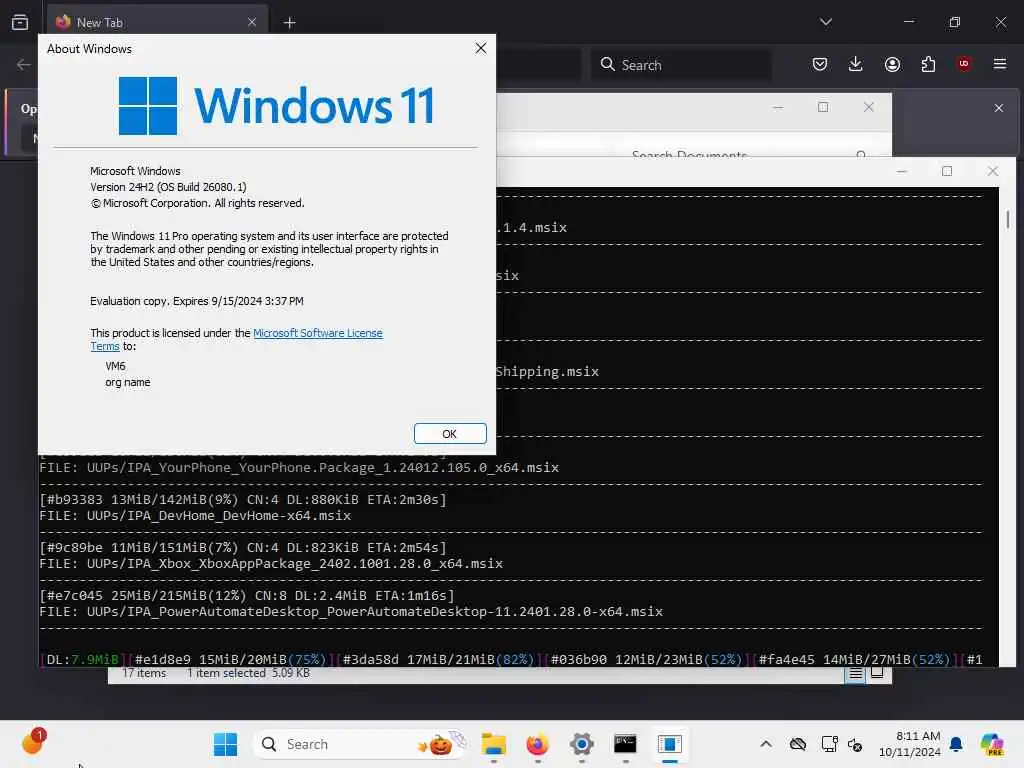Open the widgets icon with badge
Screen dimensions: 1024x768
33,742
